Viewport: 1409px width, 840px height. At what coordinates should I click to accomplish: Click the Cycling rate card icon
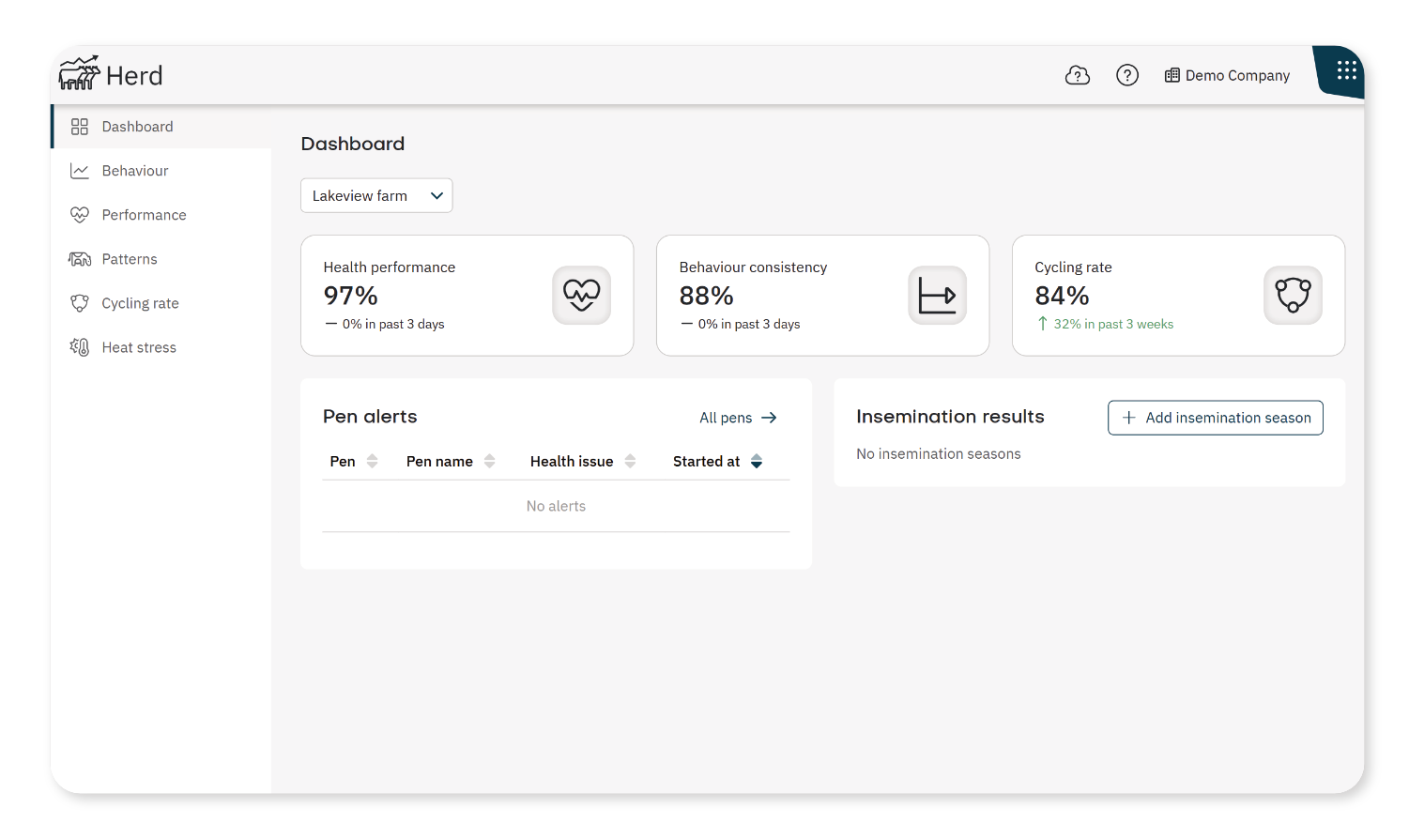pyautogui.click(x=1294, y=296)
